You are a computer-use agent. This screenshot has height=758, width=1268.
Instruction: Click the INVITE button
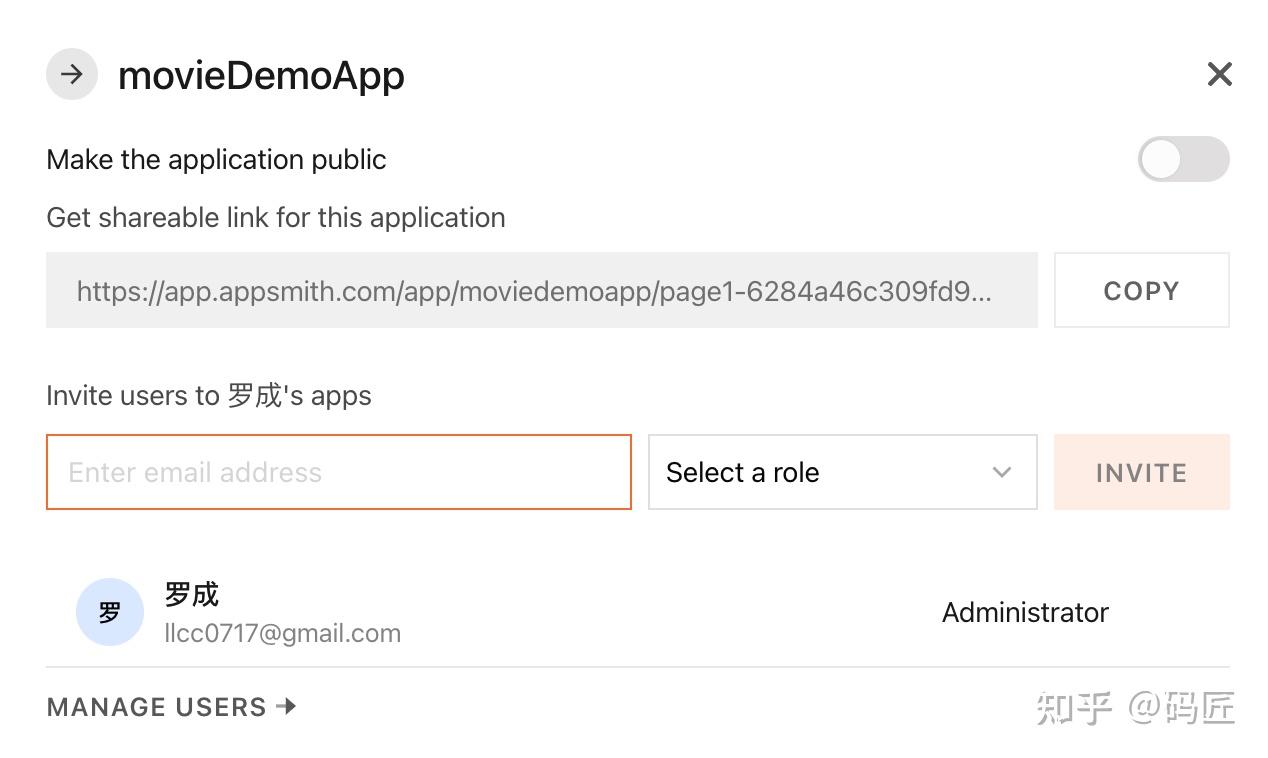coord(1141,472)
